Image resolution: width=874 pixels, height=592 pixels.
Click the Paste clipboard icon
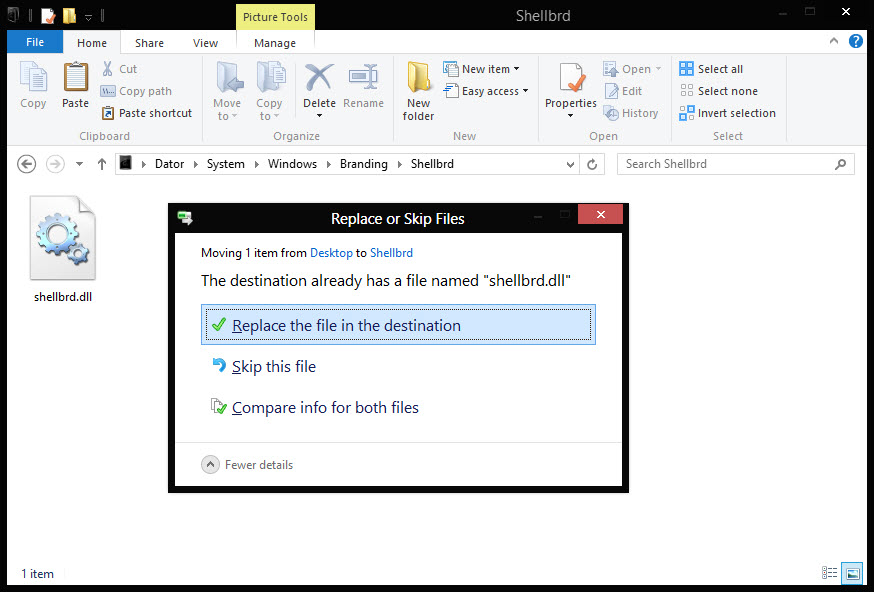75,77
